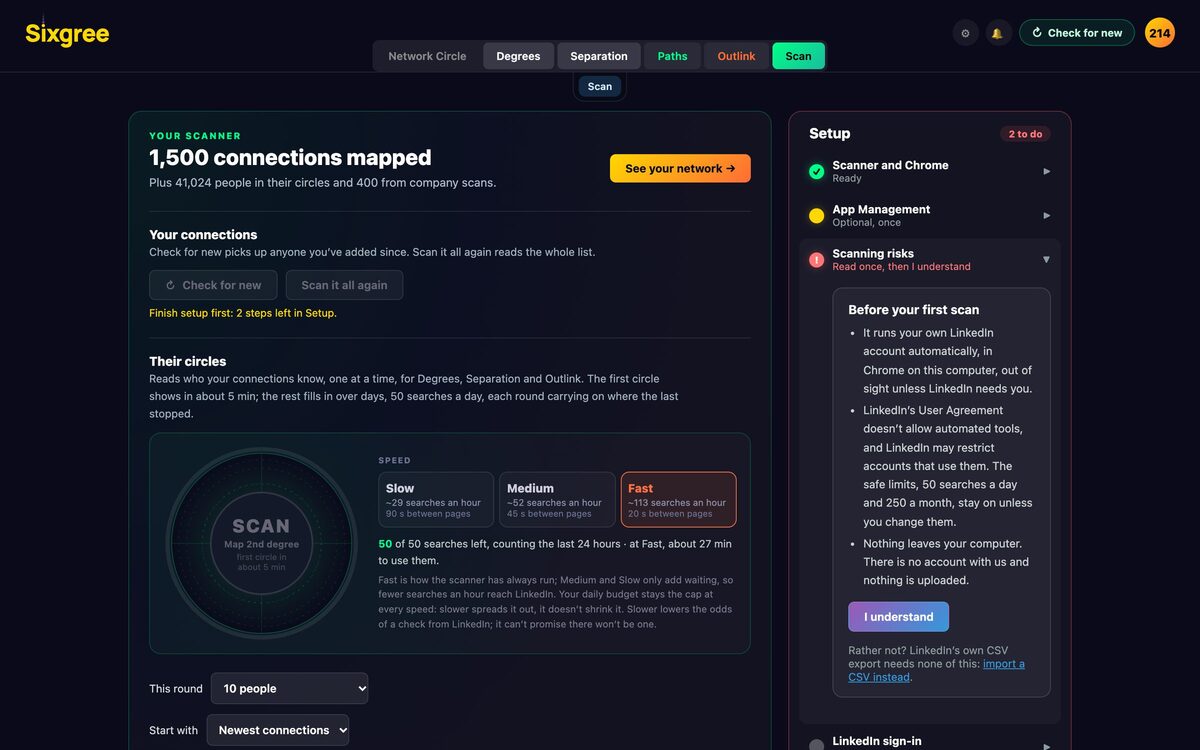Click the 214 avatar badge
Screen dimensions: 1200x750
click(x=1160, y=33)
